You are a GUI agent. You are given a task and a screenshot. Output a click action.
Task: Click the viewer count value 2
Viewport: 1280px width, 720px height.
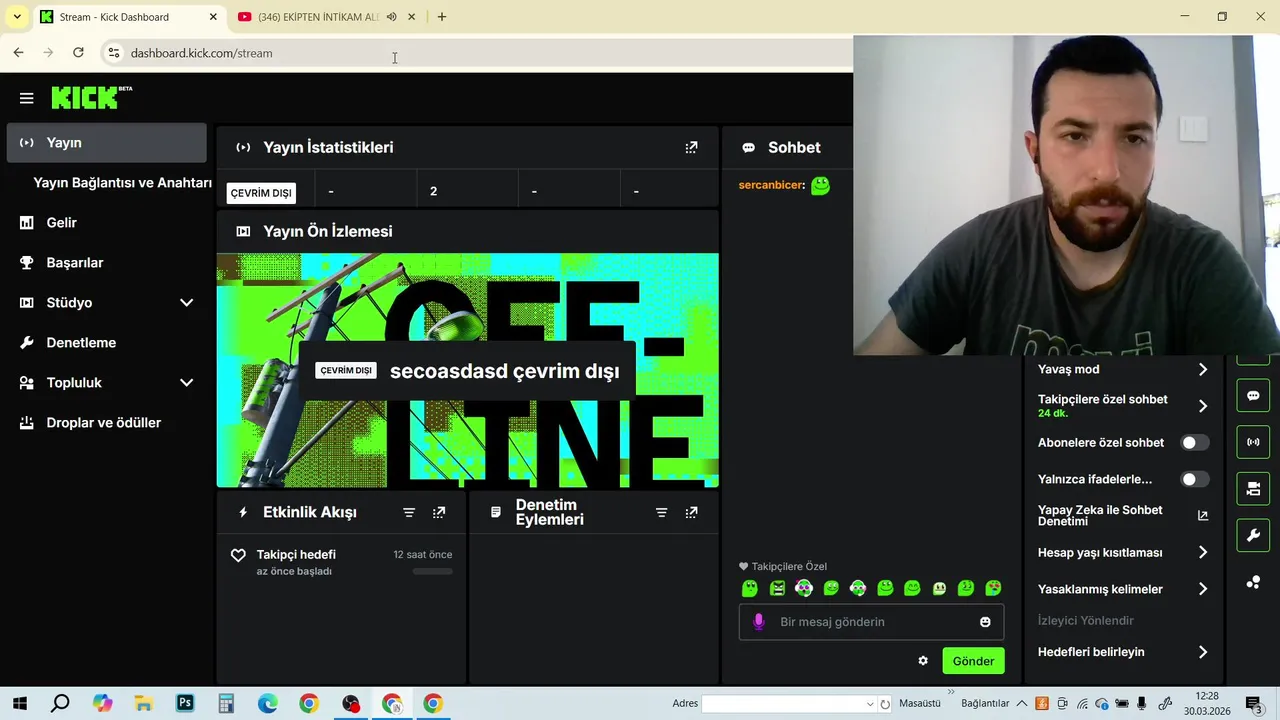click(x=433, y=191)
